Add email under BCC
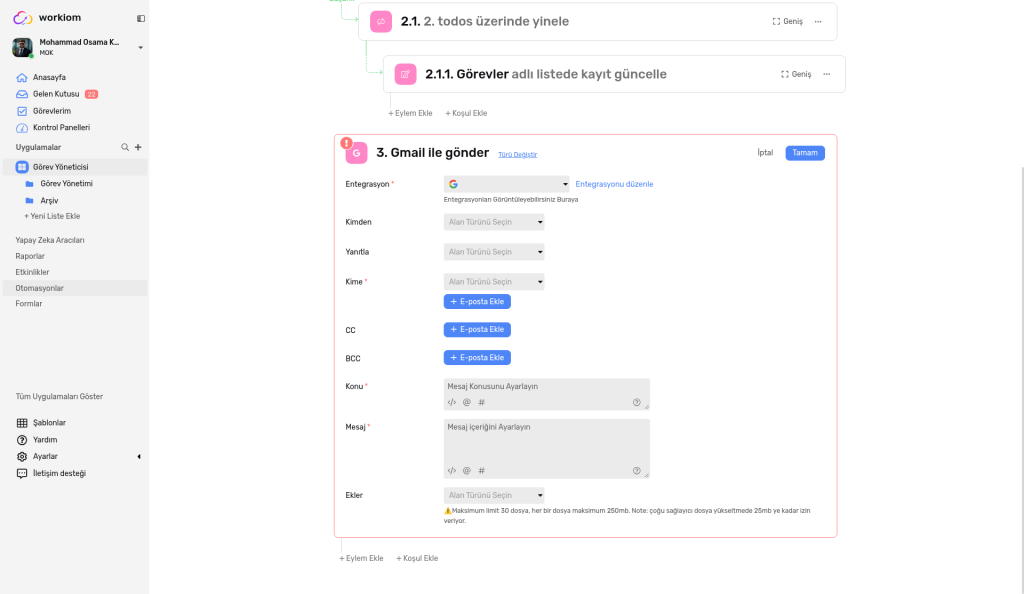The image size is (1024, 594). coord(477,358)
